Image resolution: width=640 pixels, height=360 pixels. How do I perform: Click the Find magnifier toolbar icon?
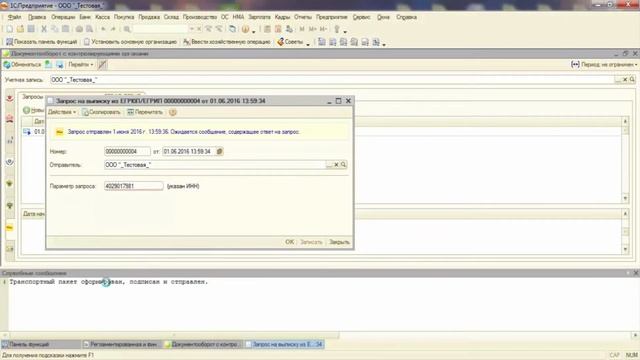pos(127,29)
